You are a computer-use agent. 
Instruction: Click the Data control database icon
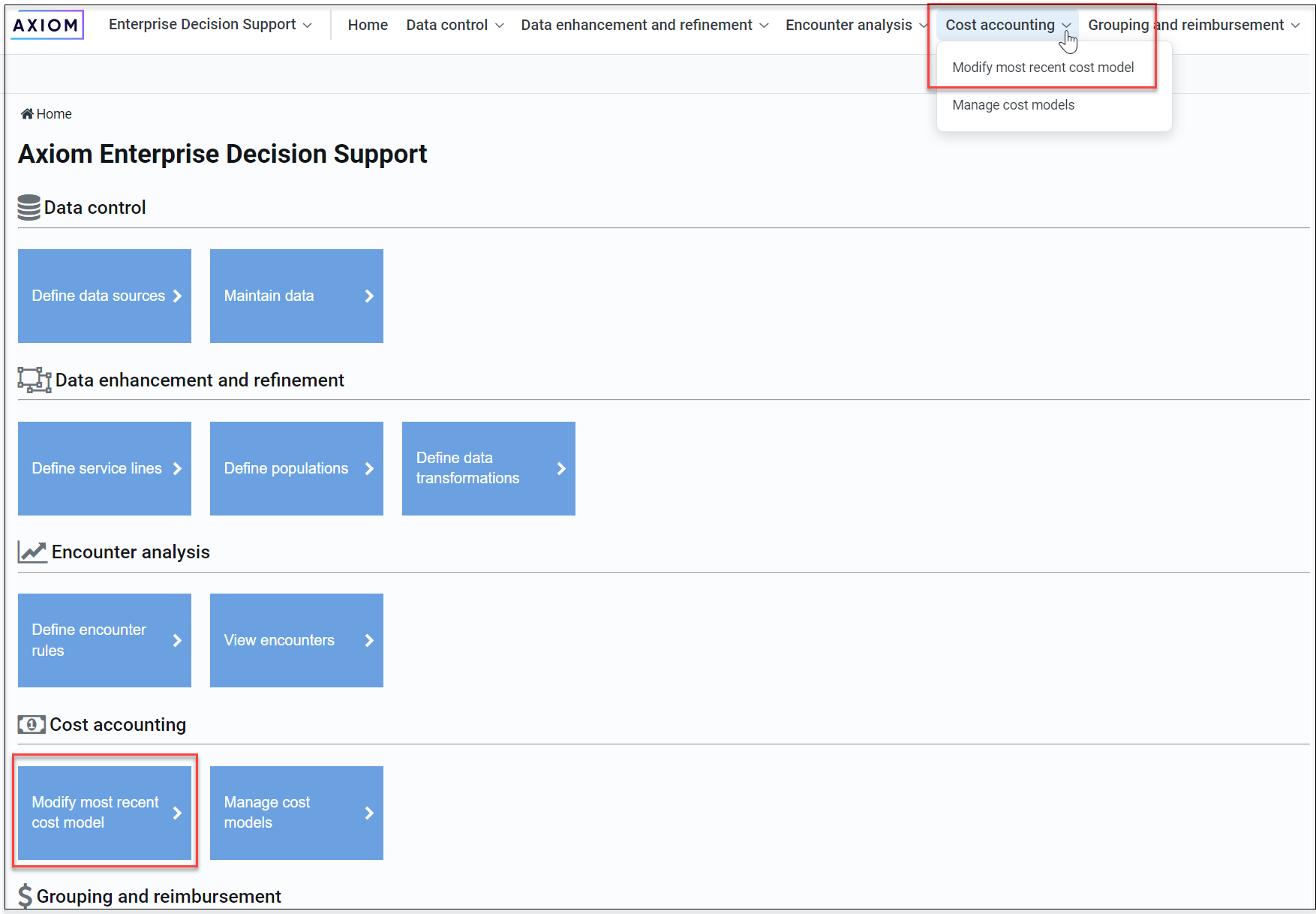click(29, 208)
